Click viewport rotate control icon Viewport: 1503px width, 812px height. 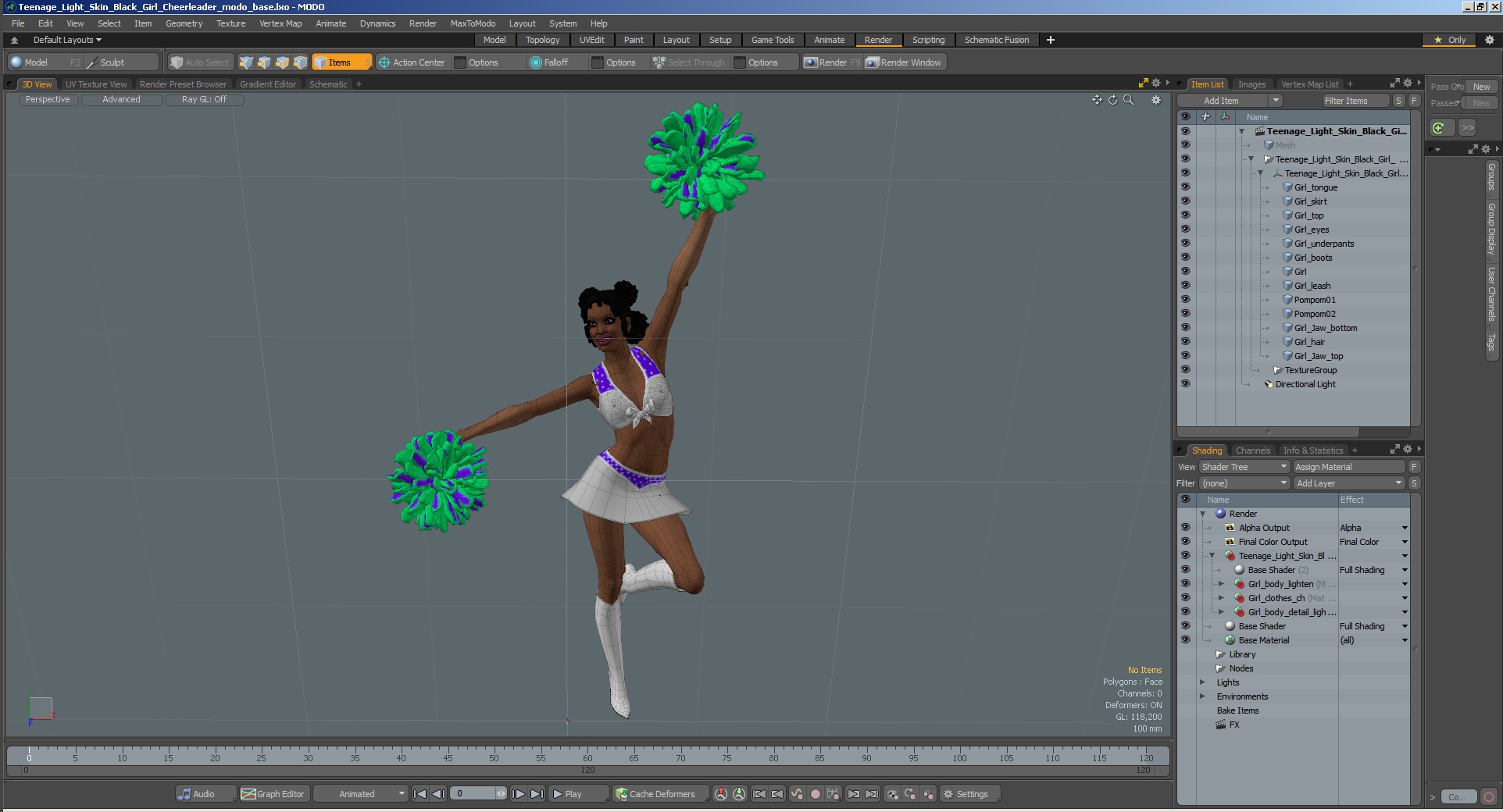coord(1112,100)
